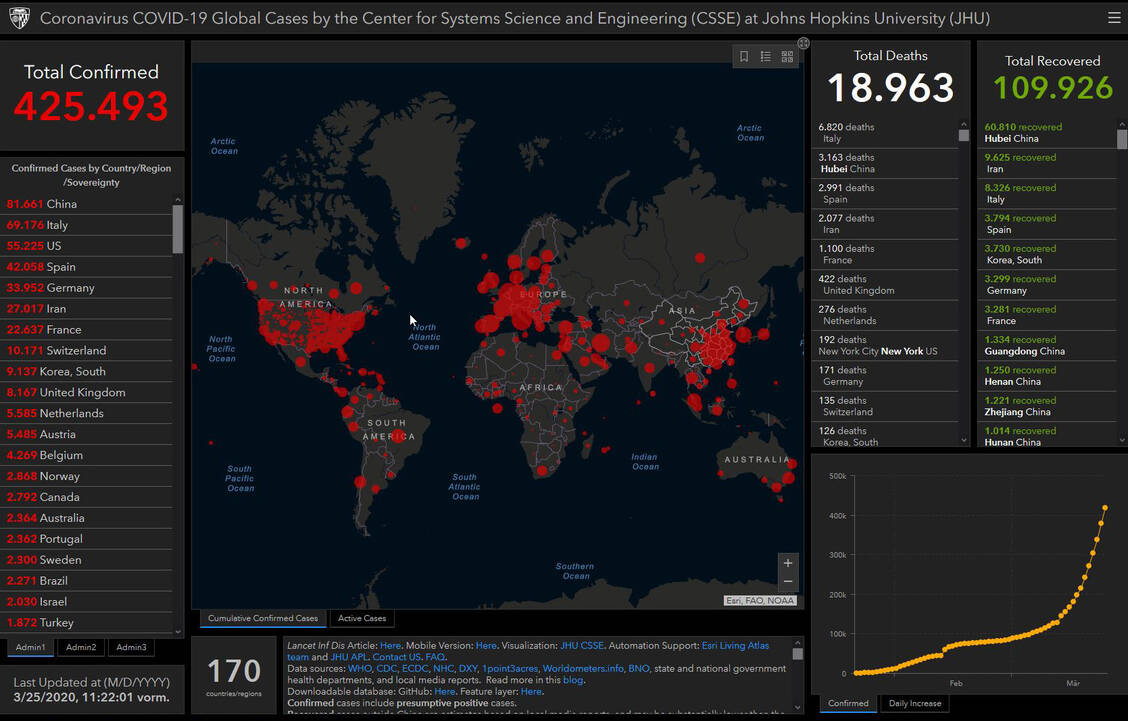Open the blog link
This screenshot has width=1128, height=721.
(573, 680)
